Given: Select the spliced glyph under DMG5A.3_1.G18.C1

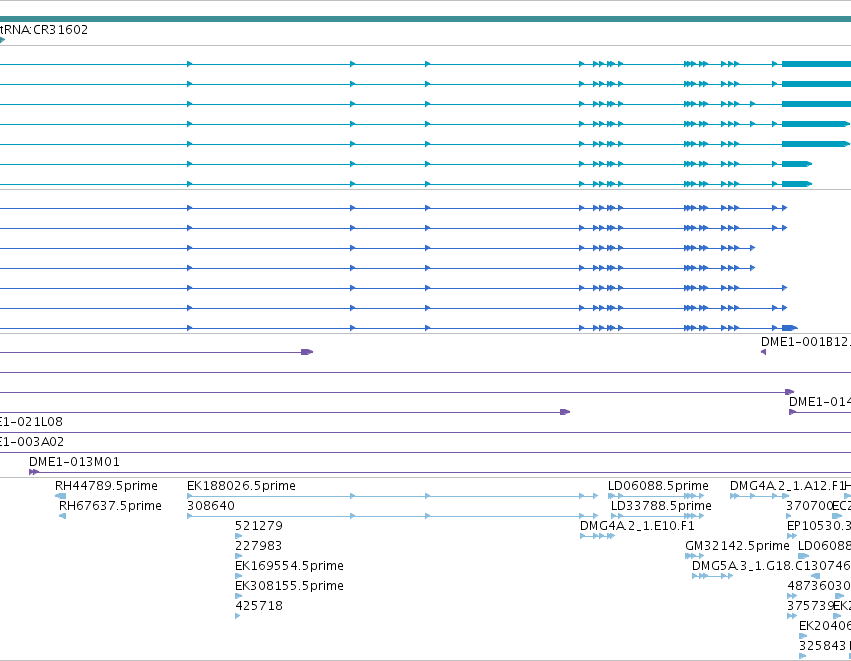Looking at the screenshot, I should (x=713, y=576).
